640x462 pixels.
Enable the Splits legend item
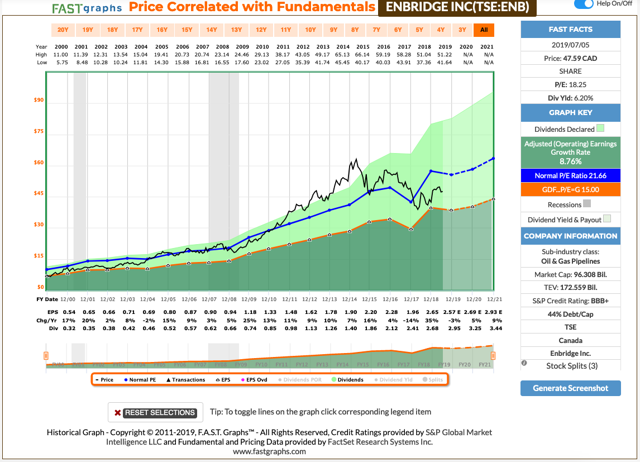click(433, 380)
